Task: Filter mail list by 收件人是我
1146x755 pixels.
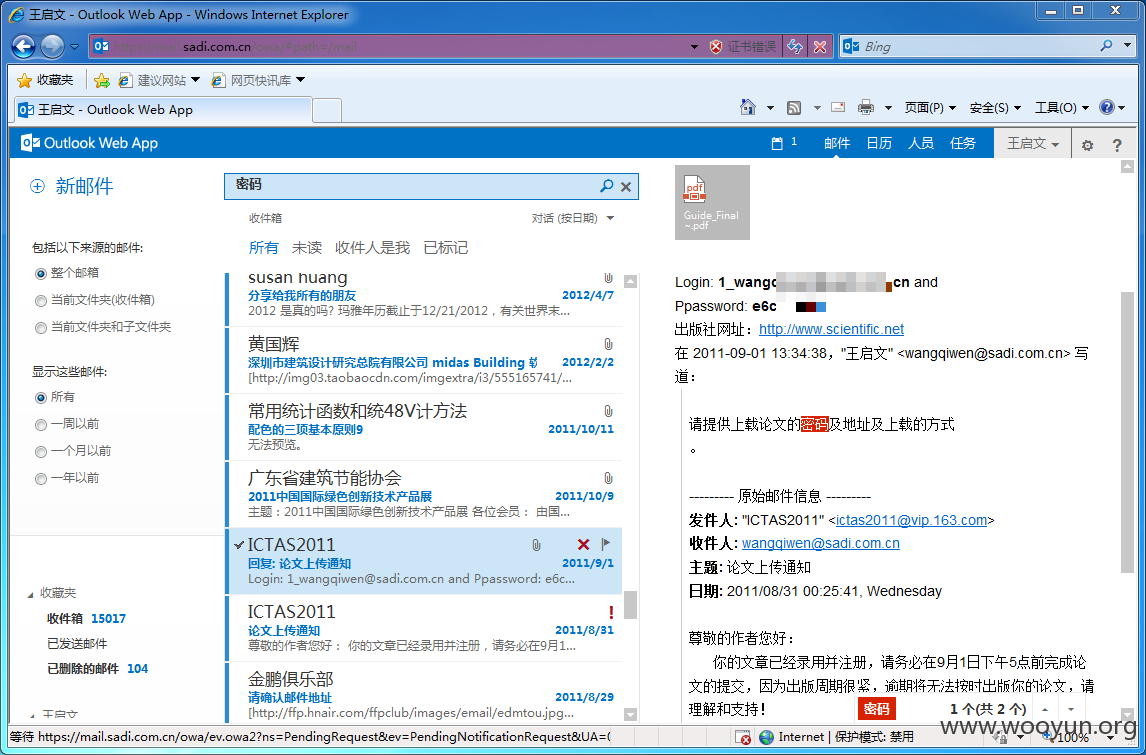Action: [x=373, y=248]
